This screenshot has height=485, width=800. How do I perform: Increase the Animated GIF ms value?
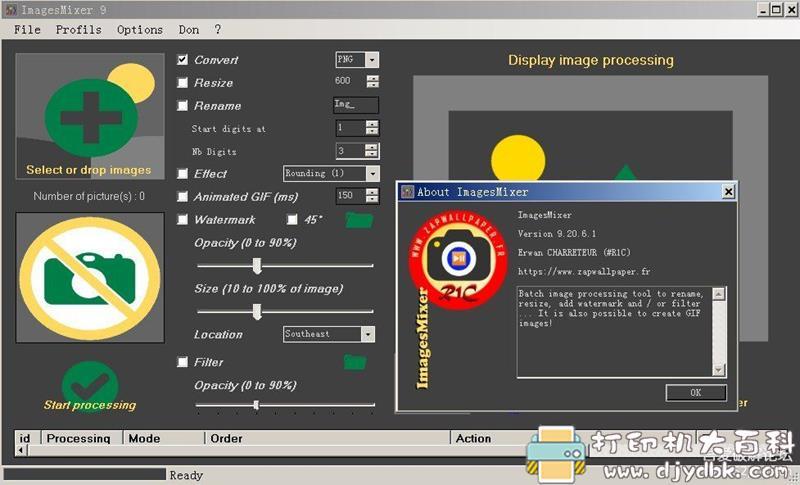[x=372, y=192]
